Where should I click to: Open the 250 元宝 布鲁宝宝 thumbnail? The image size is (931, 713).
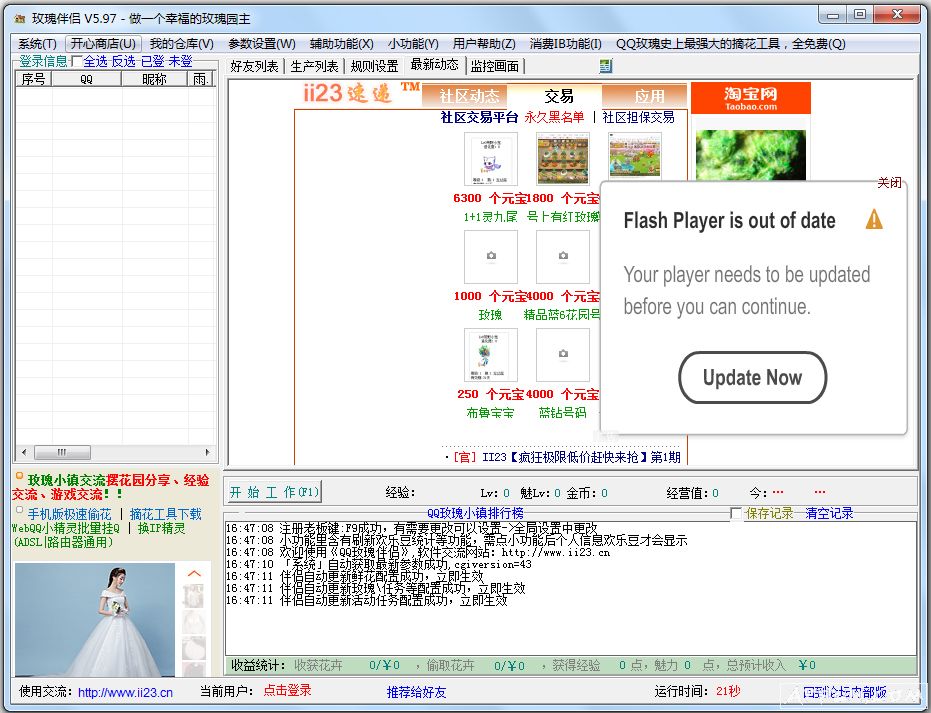point(490,355)
